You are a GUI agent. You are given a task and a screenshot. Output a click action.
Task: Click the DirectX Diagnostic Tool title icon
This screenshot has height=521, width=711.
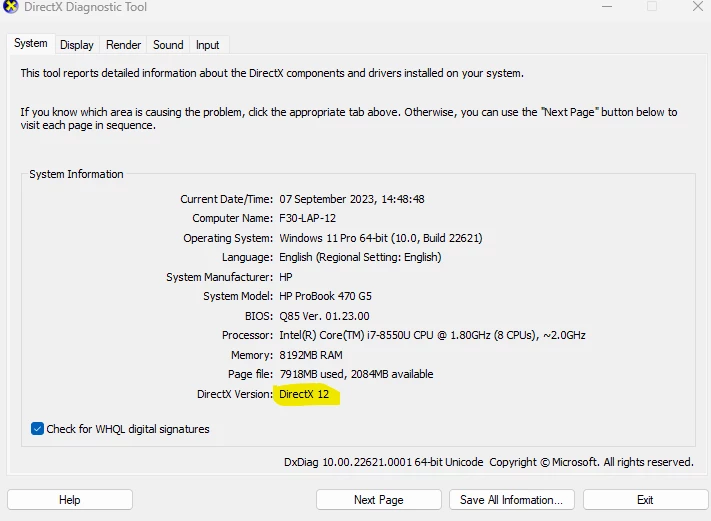pyautogui.click(x=10, y=7)
